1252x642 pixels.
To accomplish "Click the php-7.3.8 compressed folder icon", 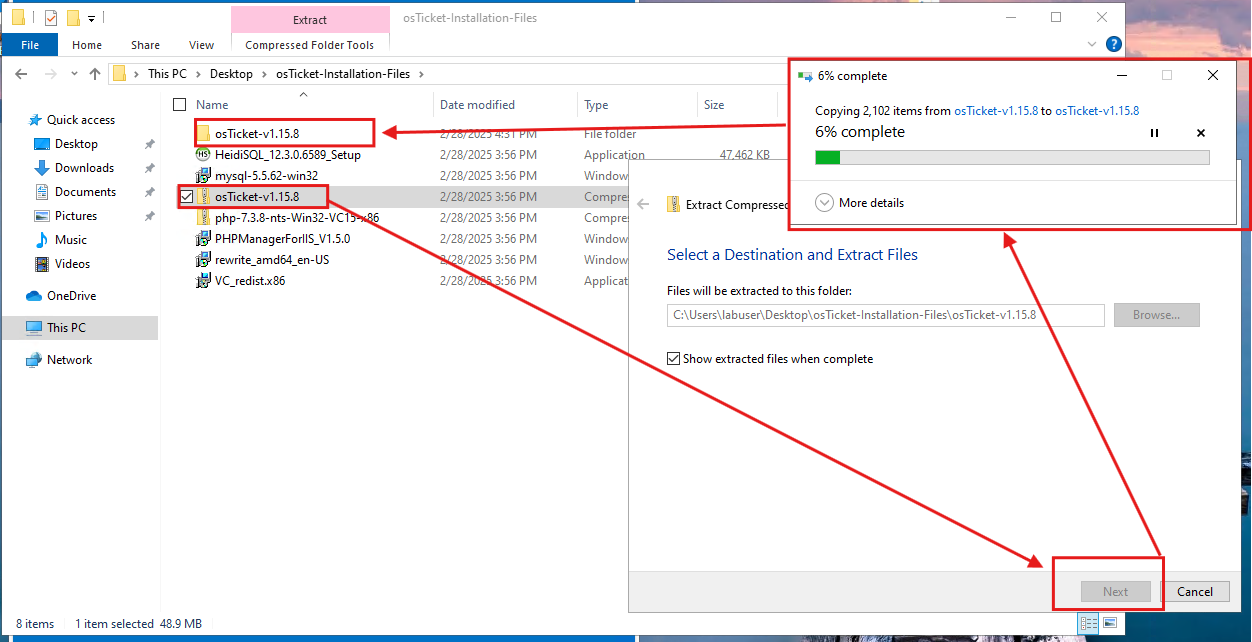I will point(204,218).
